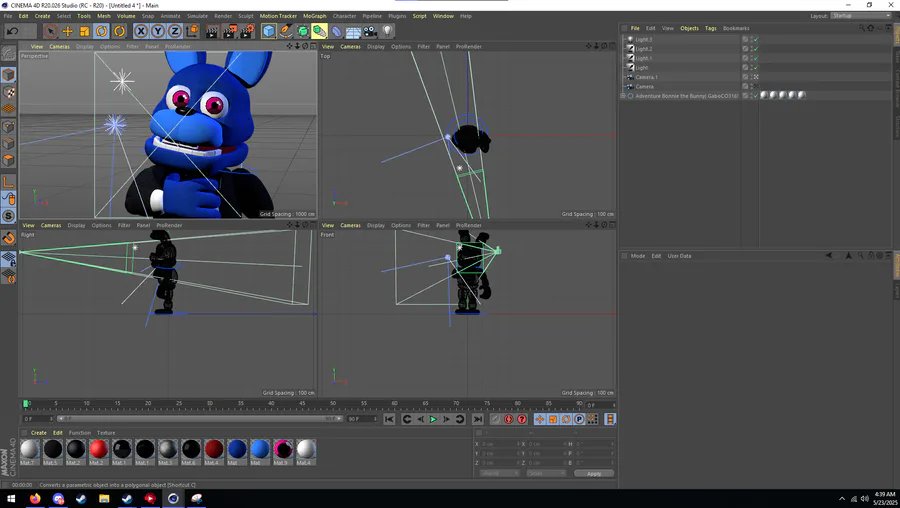The image size is (900, 508).
Task: Click the Viewport Solo S icon
Action: coord(9,216)
